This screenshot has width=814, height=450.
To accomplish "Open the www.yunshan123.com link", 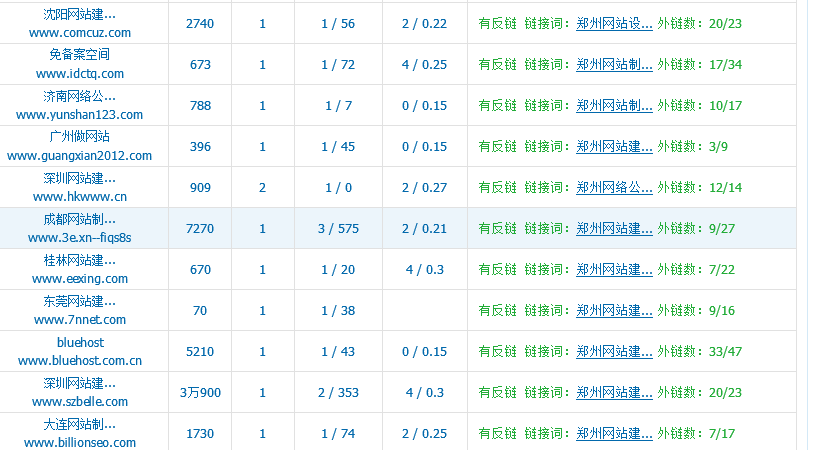I will point(80,114).
